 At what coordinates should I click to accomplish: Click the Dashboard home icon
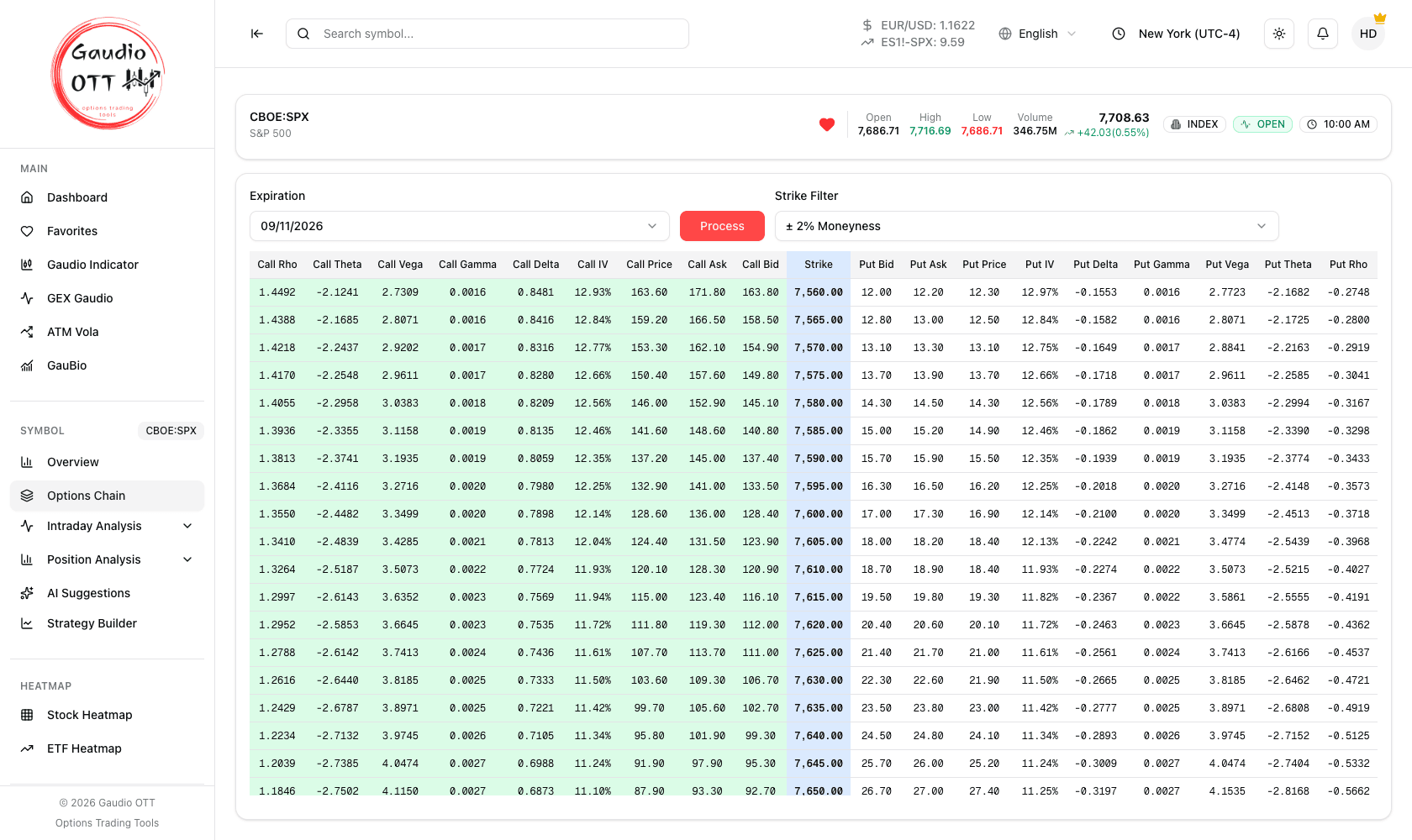click(27, 197)
